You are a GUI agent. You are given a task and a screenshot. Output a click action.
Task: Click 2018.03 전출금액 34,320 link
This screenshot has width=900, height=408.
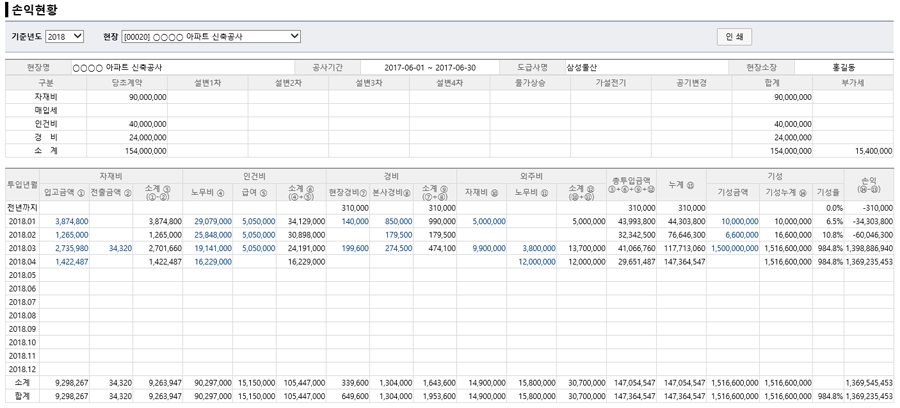point(118,247)
